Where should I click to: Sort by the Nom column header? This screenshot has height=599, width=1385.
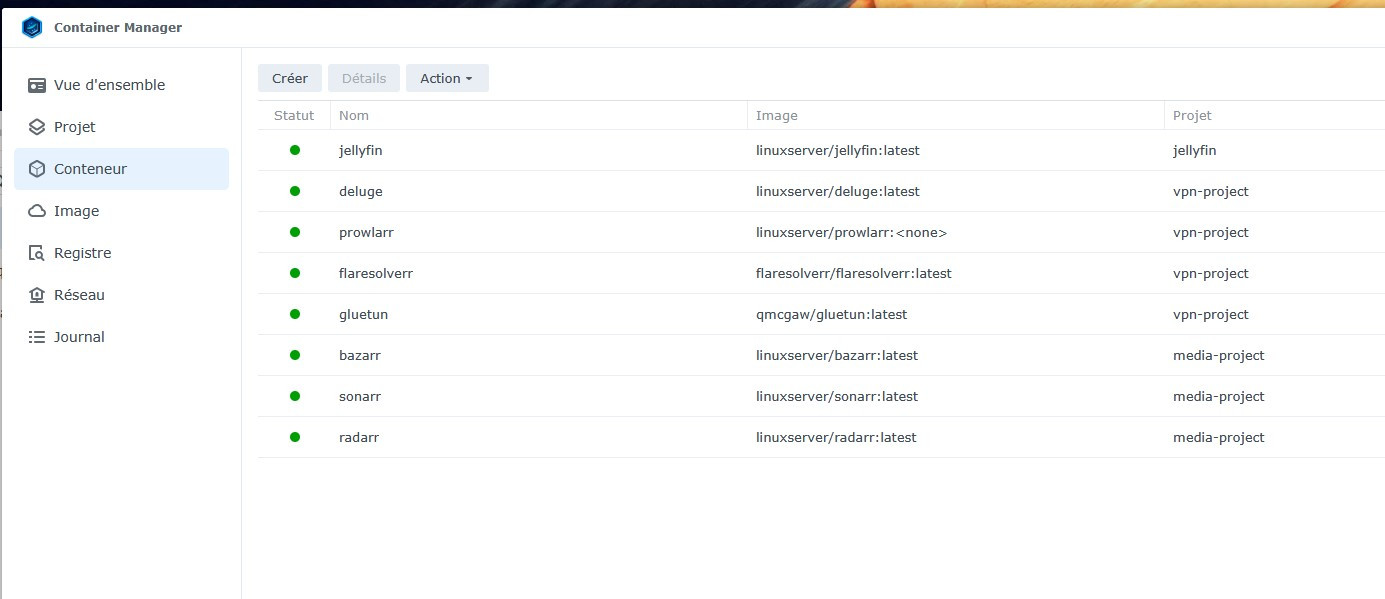pos(539,115)
